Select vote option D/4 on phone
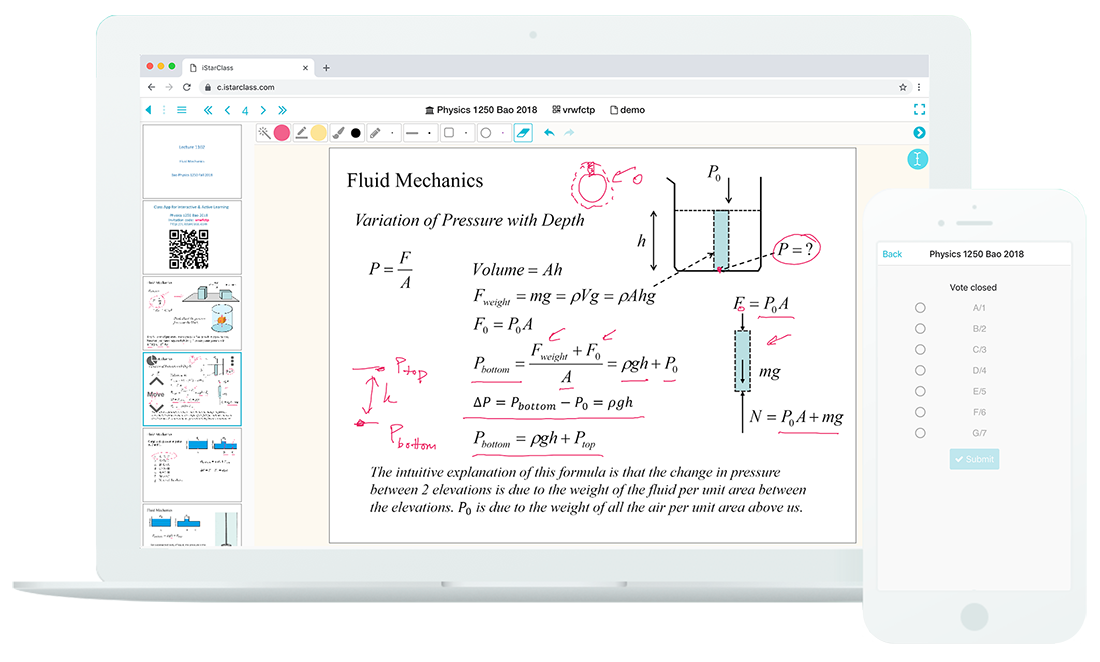1100x662 pixels. point(920,370)
